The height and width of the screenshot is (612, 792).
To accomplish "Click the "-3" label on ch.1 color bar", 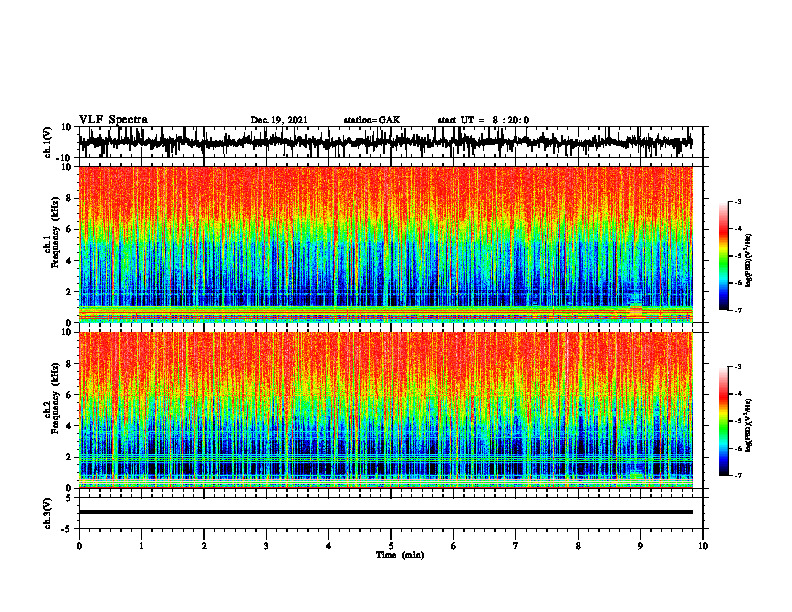I will pos(738,202).
